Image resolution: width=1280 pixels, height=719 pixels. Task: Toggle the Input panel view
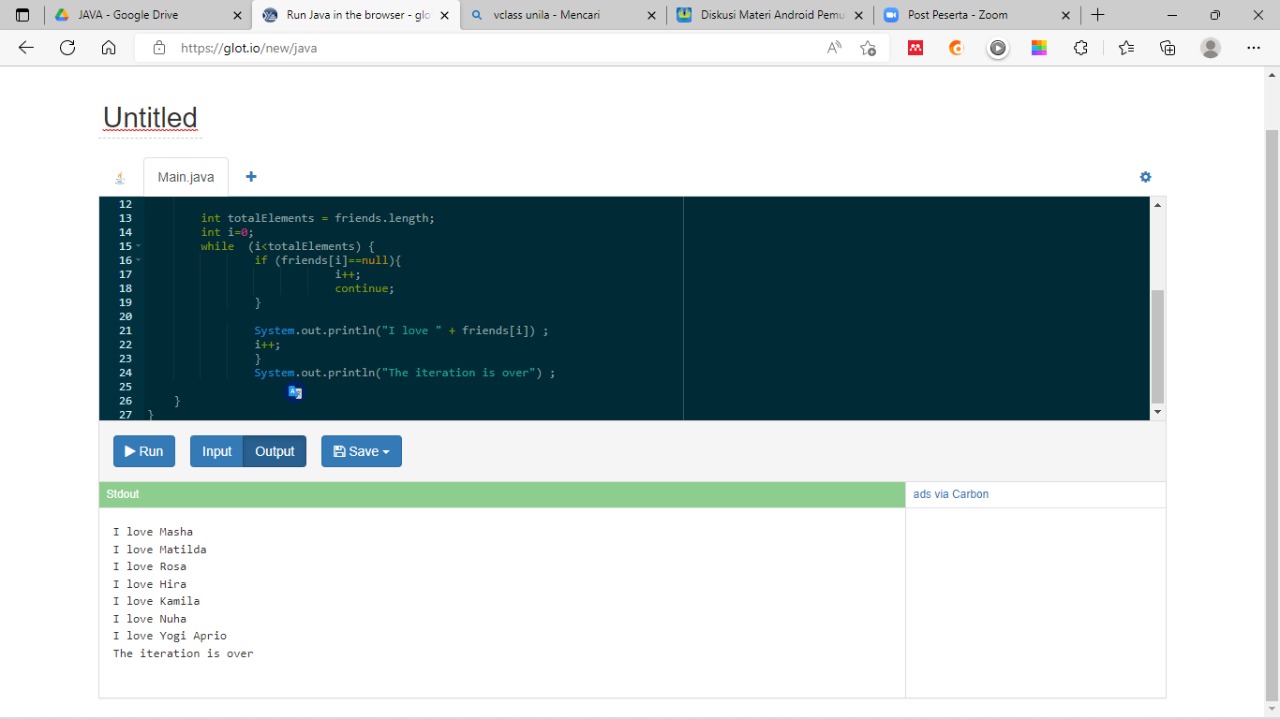pos(216,451)
